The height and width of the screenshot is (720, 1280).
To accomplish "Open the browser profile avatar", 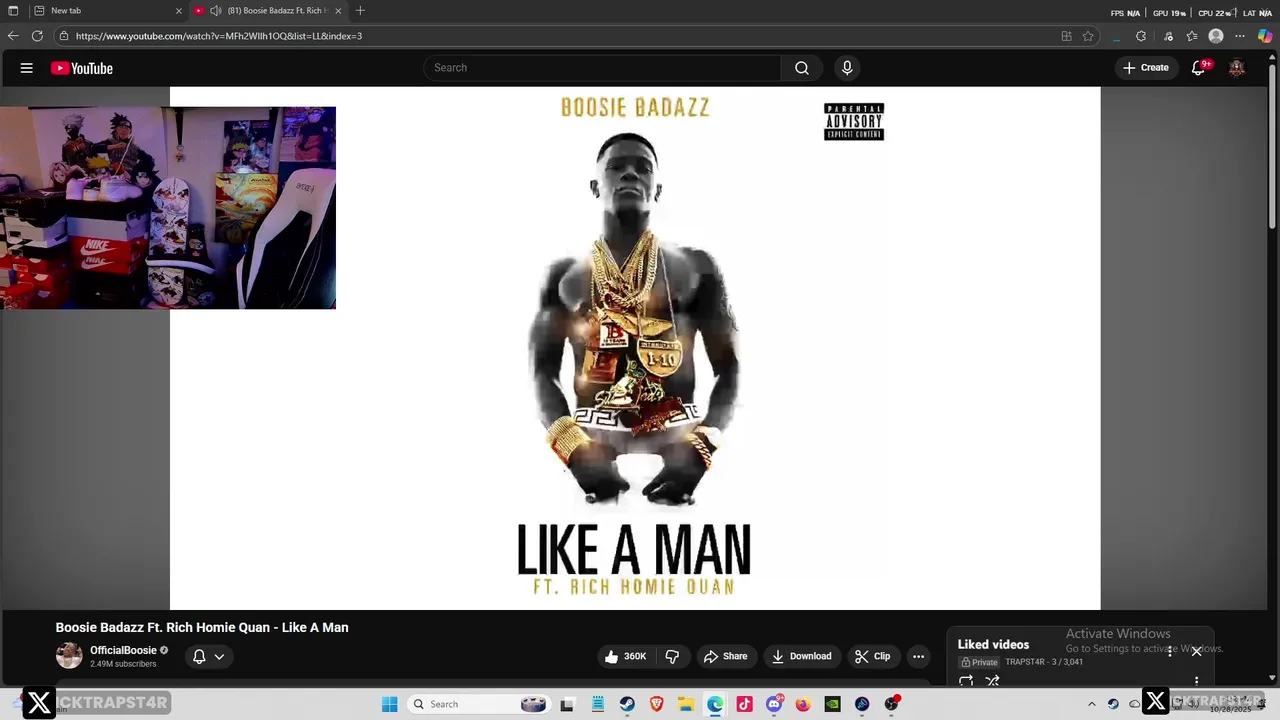I will point(1216,36).
